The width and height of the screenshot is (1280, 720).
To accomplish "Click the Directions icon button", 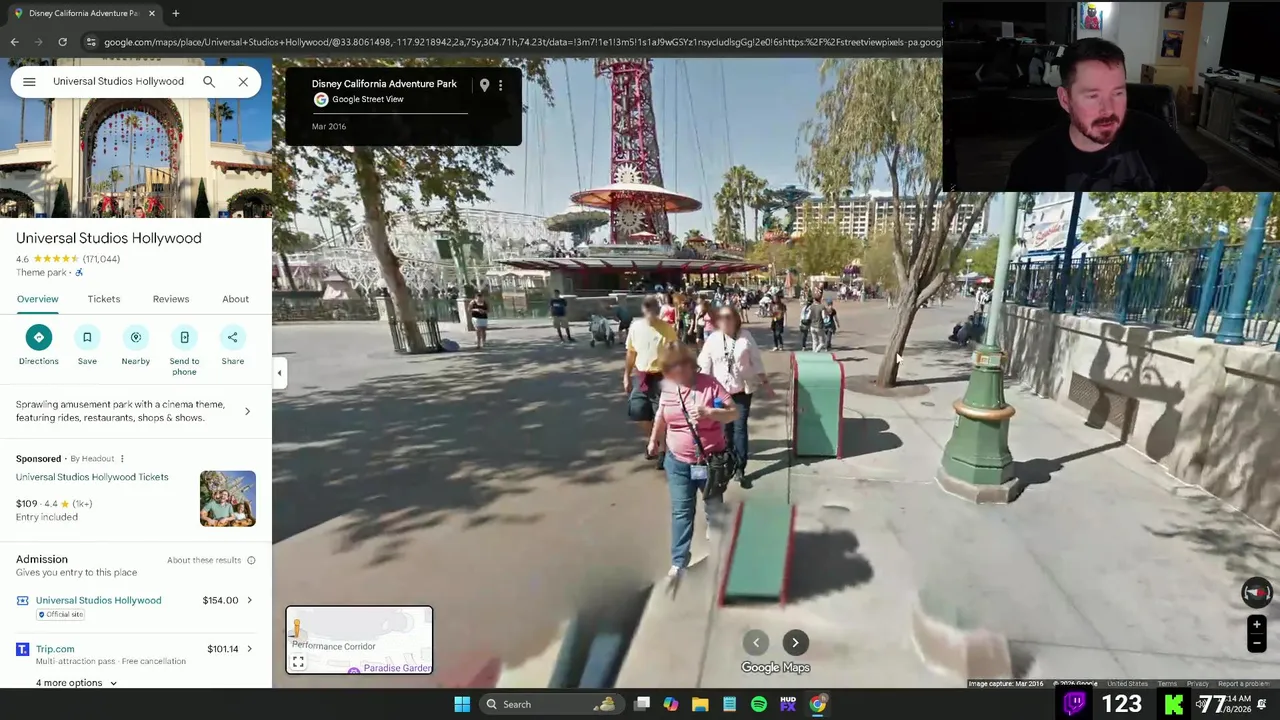I will click(x=38, y=337).
